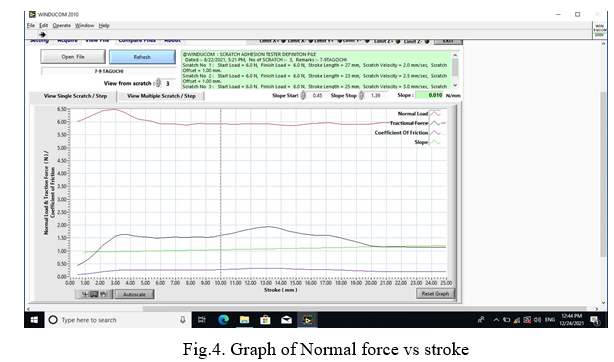Click the Coefficient Of Friction legend line sample
The height and width of the screenshot is (362, 614).
point(435,133)
